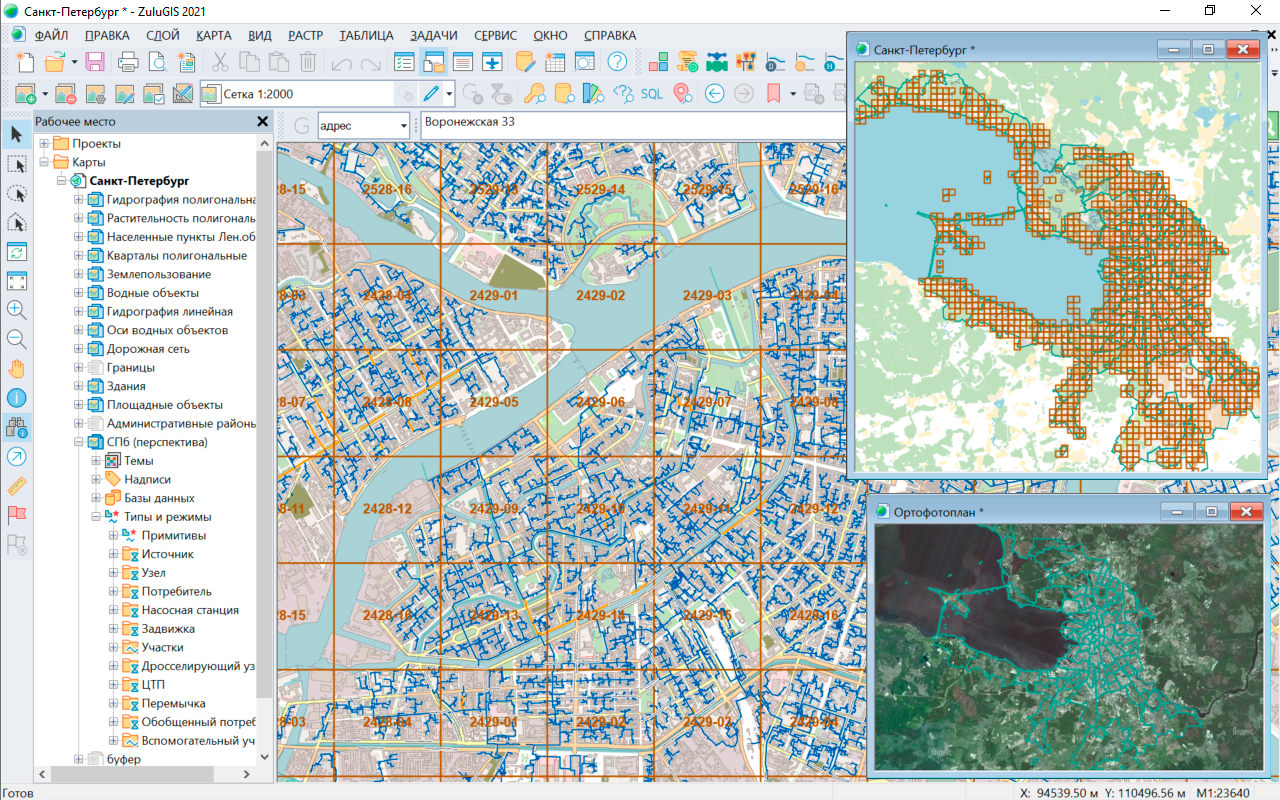Image resolution: width=1280 pixels, height=800 pixels.
Task: Open the "адрес" search type dropdown
Action: coord(403,126)
